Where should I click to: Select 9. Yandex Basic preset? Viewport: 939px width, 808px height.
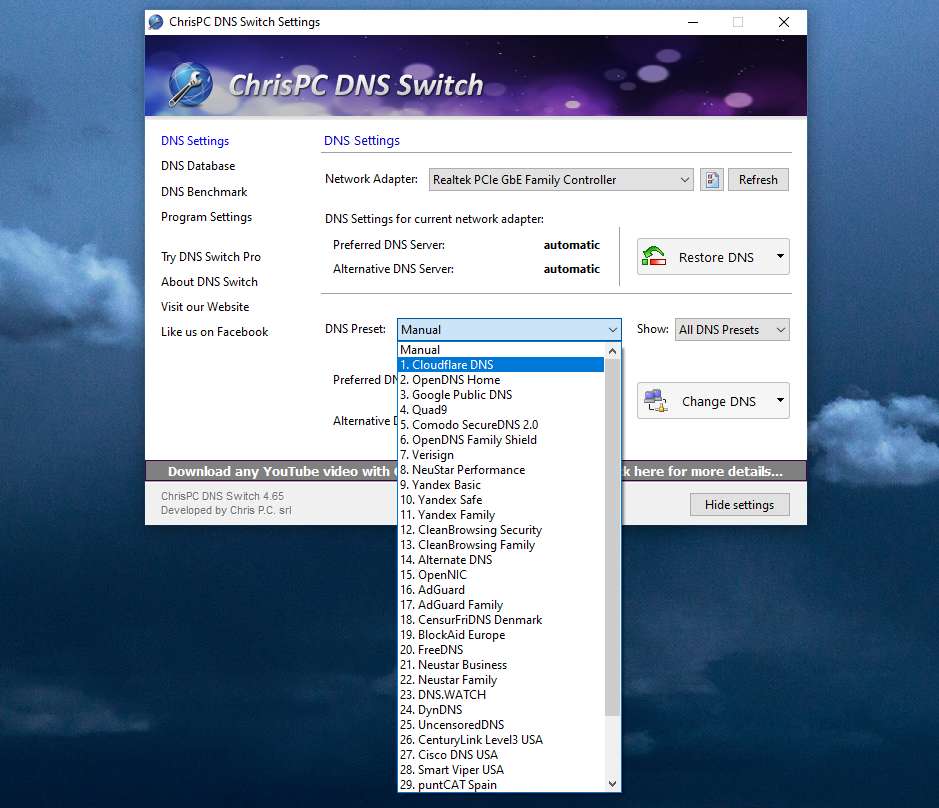tap(501, 485)
